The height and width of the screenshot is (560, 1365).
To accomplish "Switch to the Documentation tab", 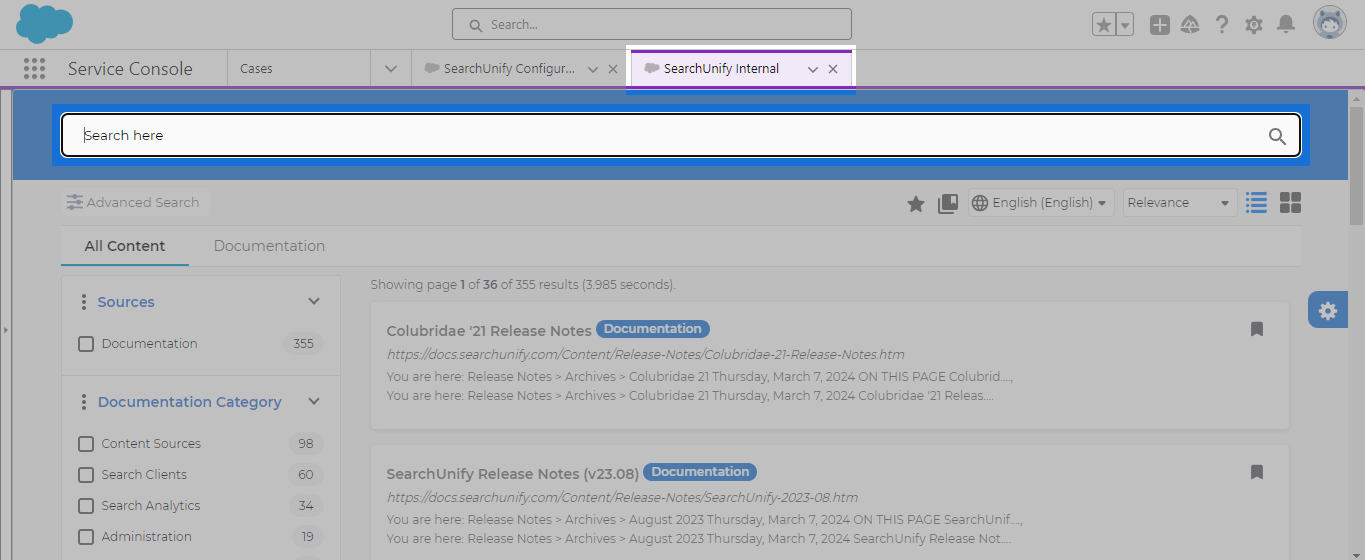I will [269, 246].
